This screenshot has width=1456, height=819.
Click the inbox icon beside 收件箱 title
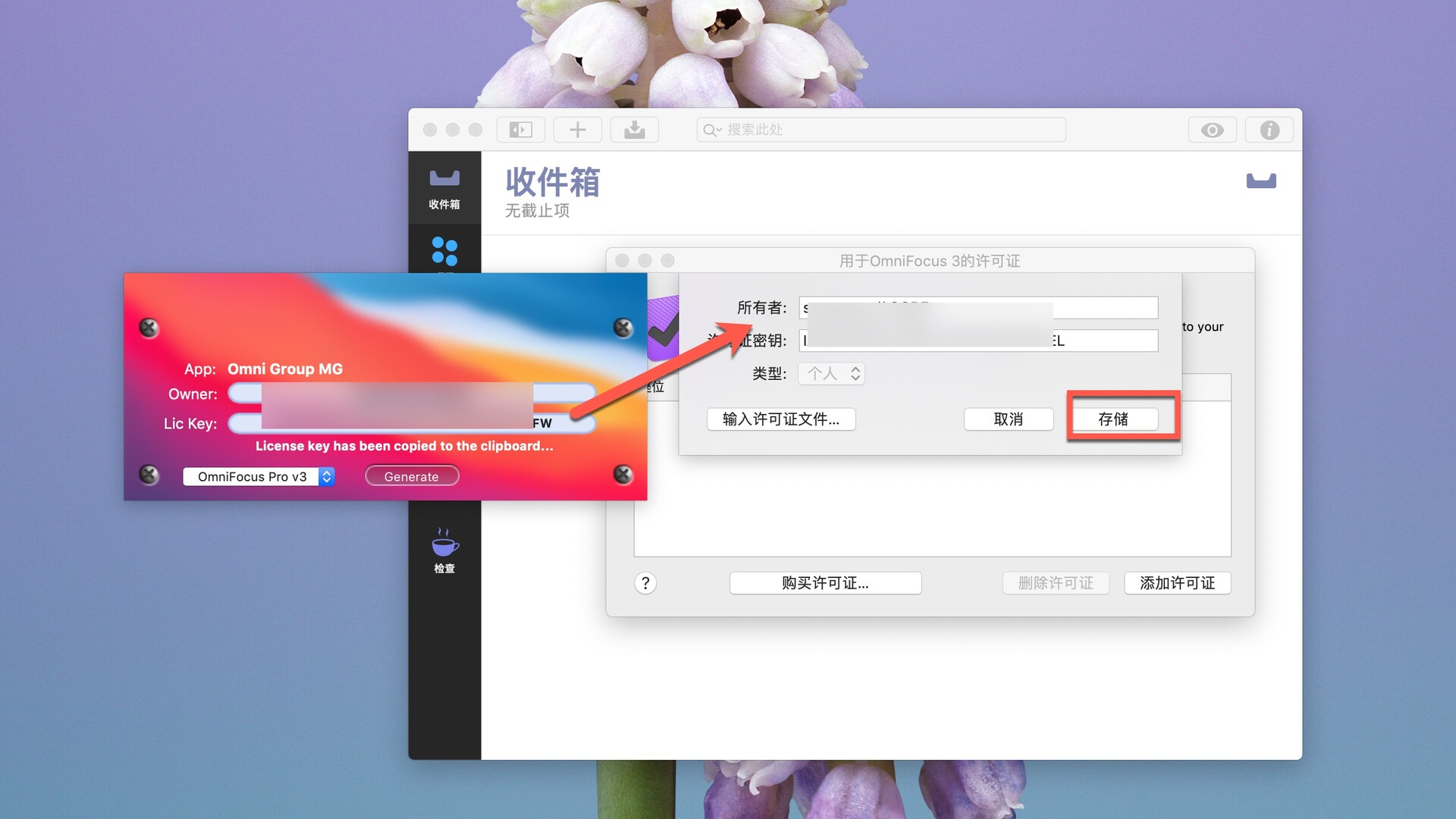(x=1261, y=180)
